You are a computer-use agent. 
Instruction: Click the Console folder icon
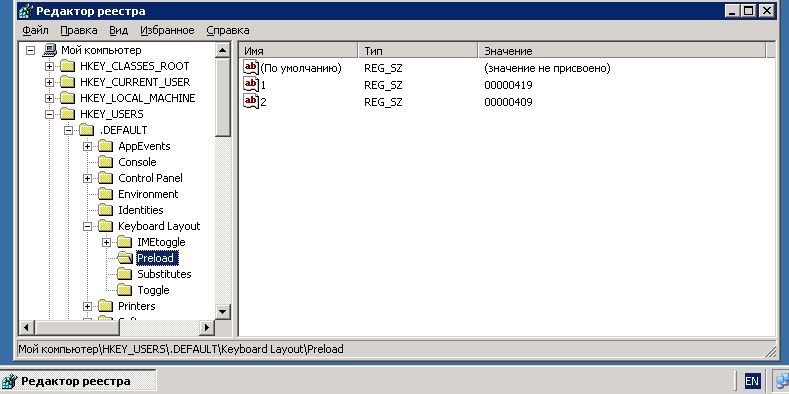(x=106, y=162)
